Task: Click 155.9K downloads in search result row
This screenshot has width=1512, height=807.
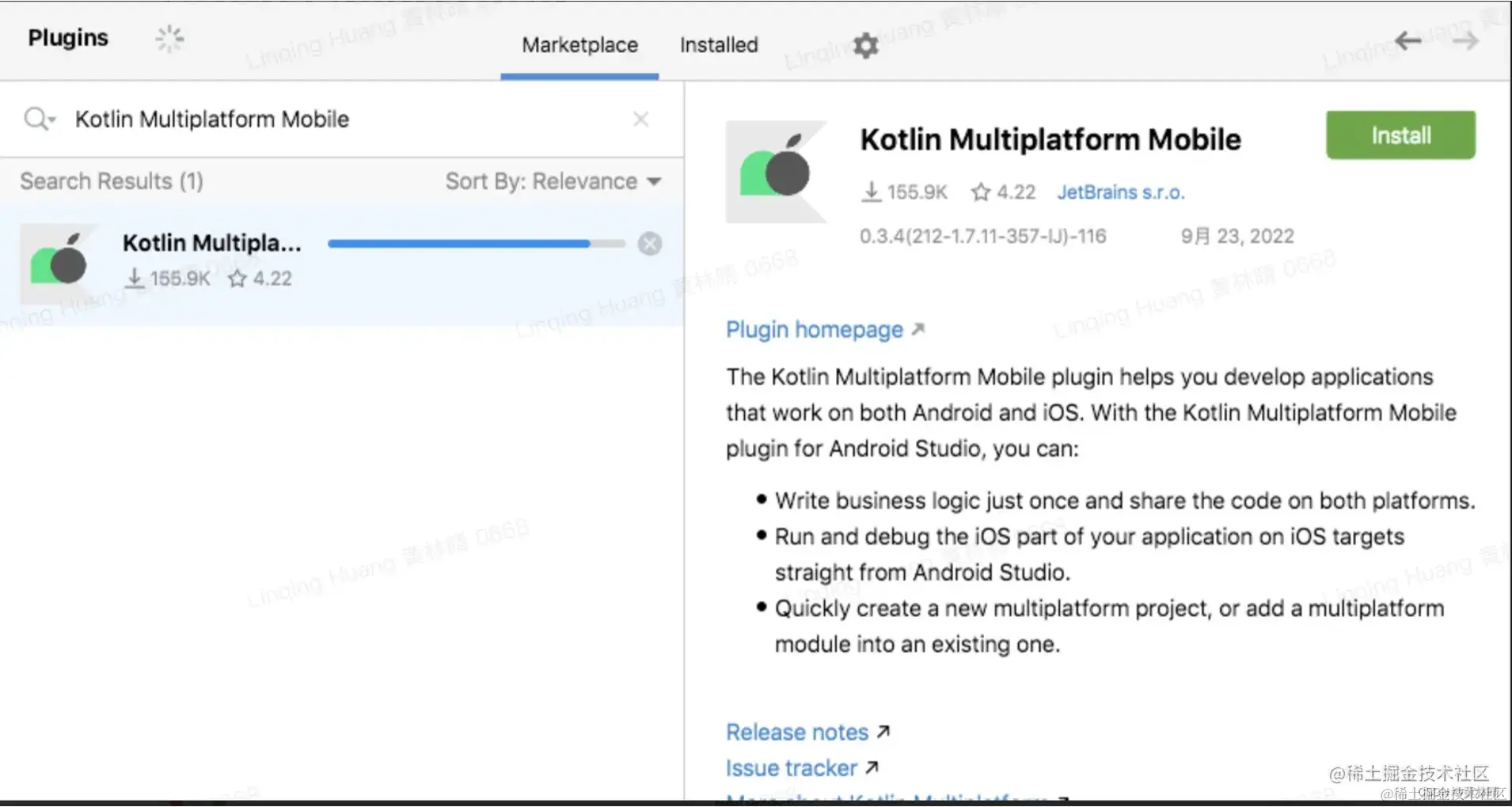Action: [x=168, y=278]
